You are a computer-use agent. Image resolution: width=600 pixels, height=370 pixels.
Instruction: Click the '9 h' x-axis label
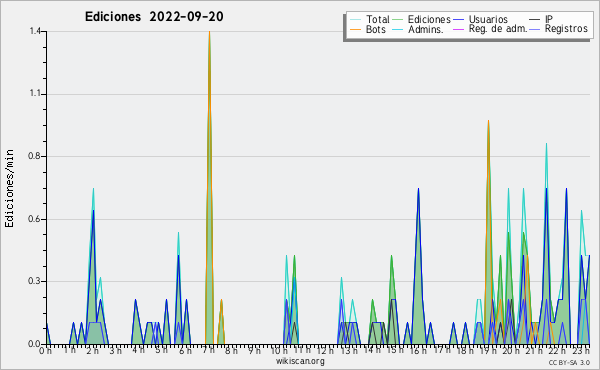pyautogui.click(x=255, y=350)
